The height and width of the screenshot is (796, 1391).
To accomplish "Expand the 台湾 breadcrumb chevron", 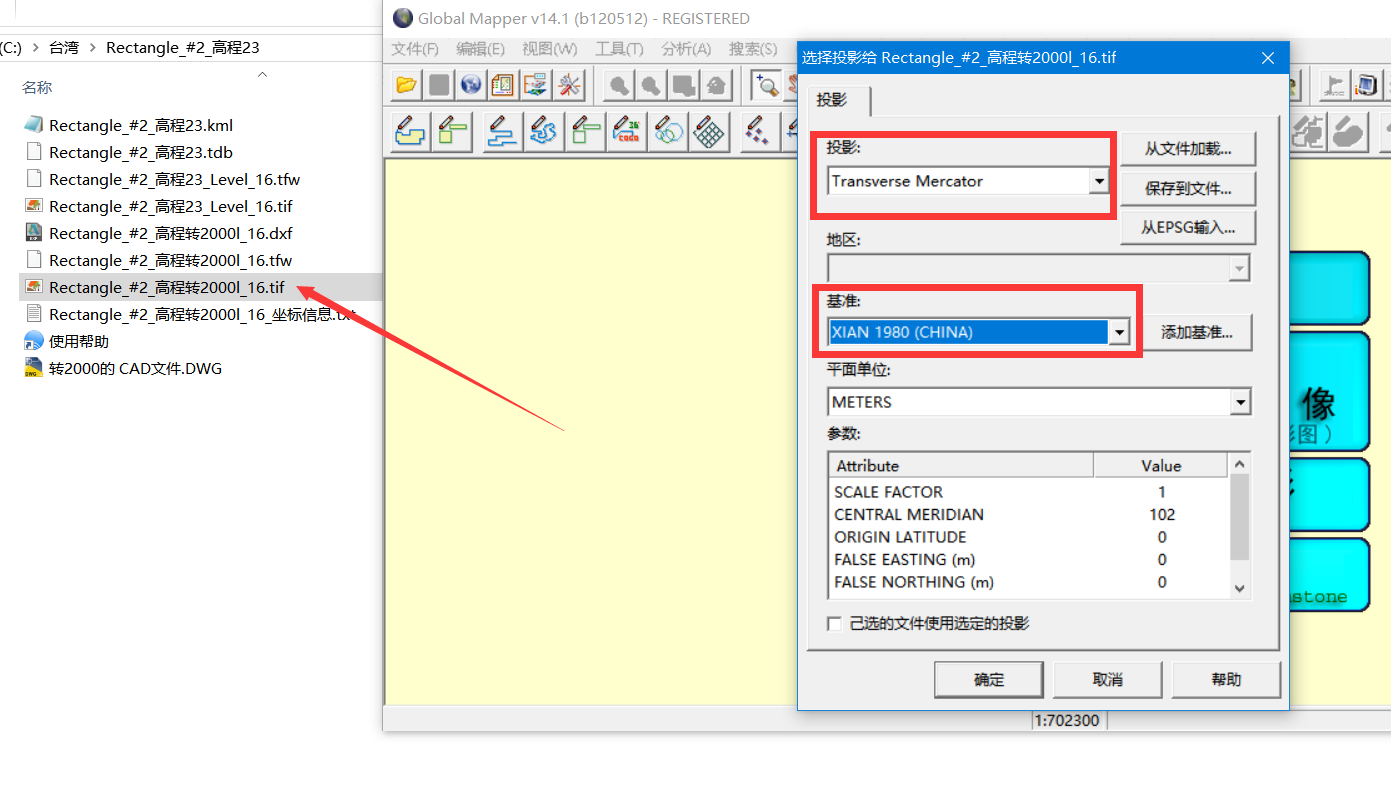I will (x=92, y=47).
